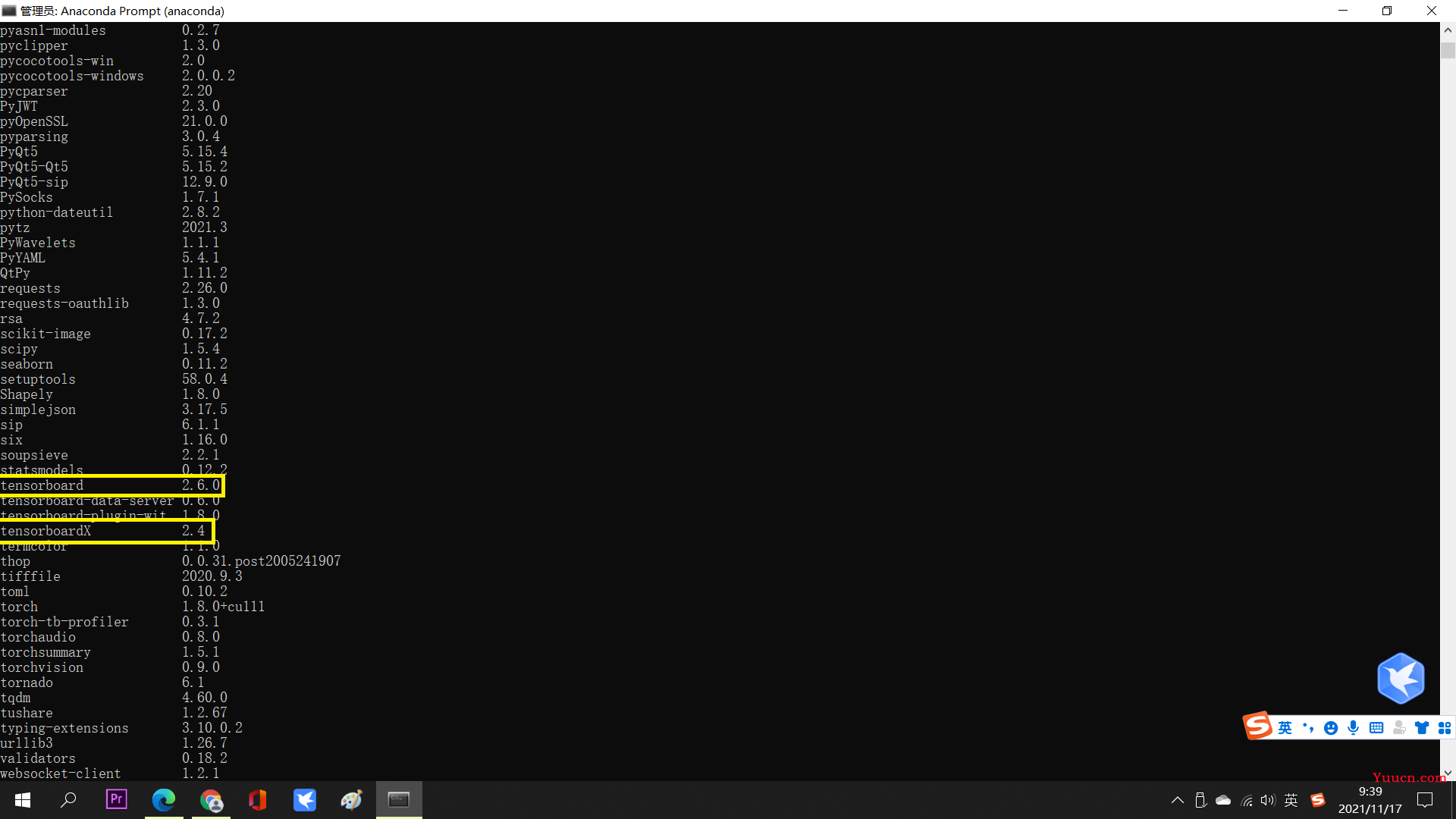Viewport: 1456px width, 819px height.
Task: Open the blue bird app in taskbar
Action: tap(305, 799)
